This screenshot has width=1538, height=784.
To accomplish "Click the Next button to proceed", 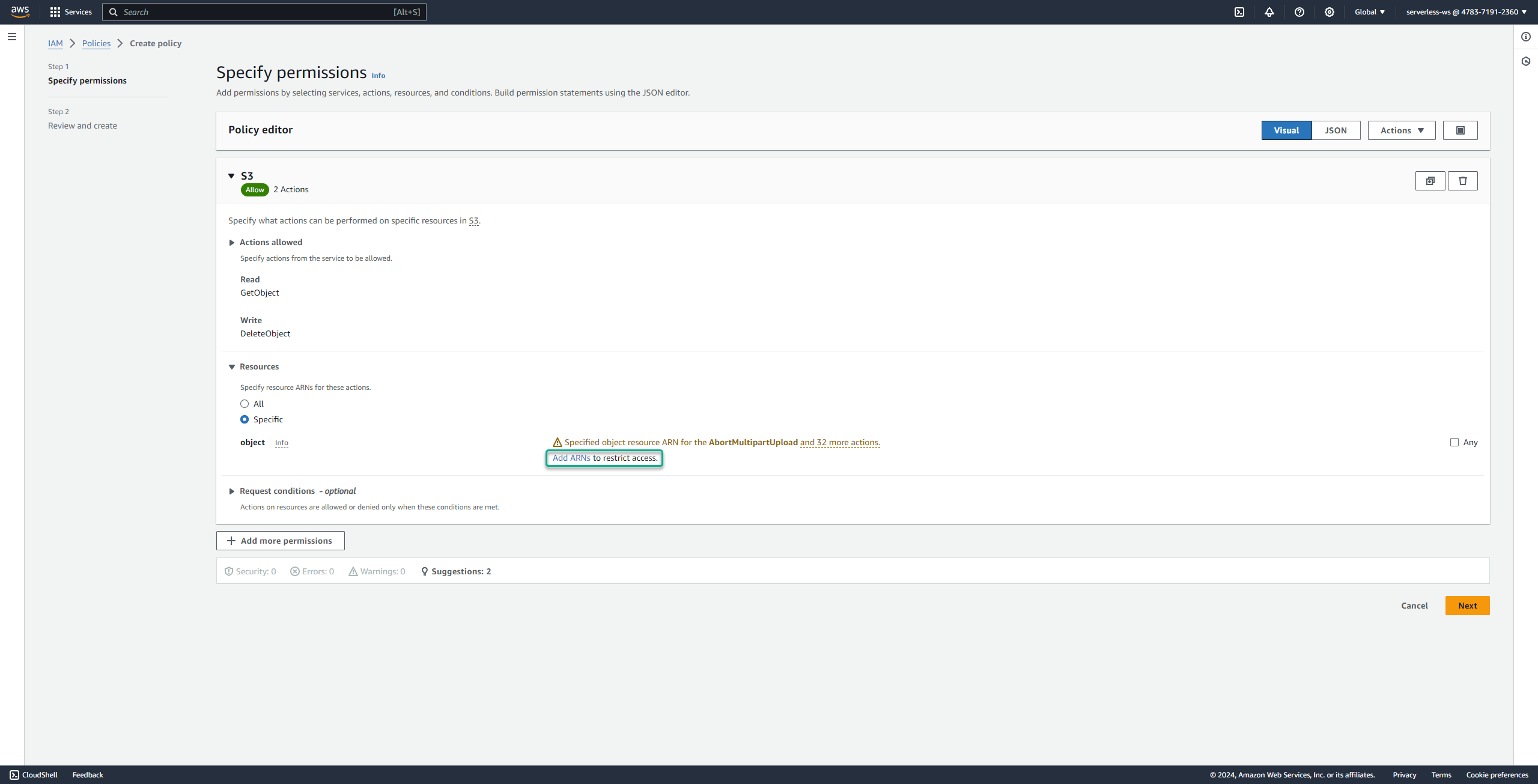I will tap(1467, 605).
